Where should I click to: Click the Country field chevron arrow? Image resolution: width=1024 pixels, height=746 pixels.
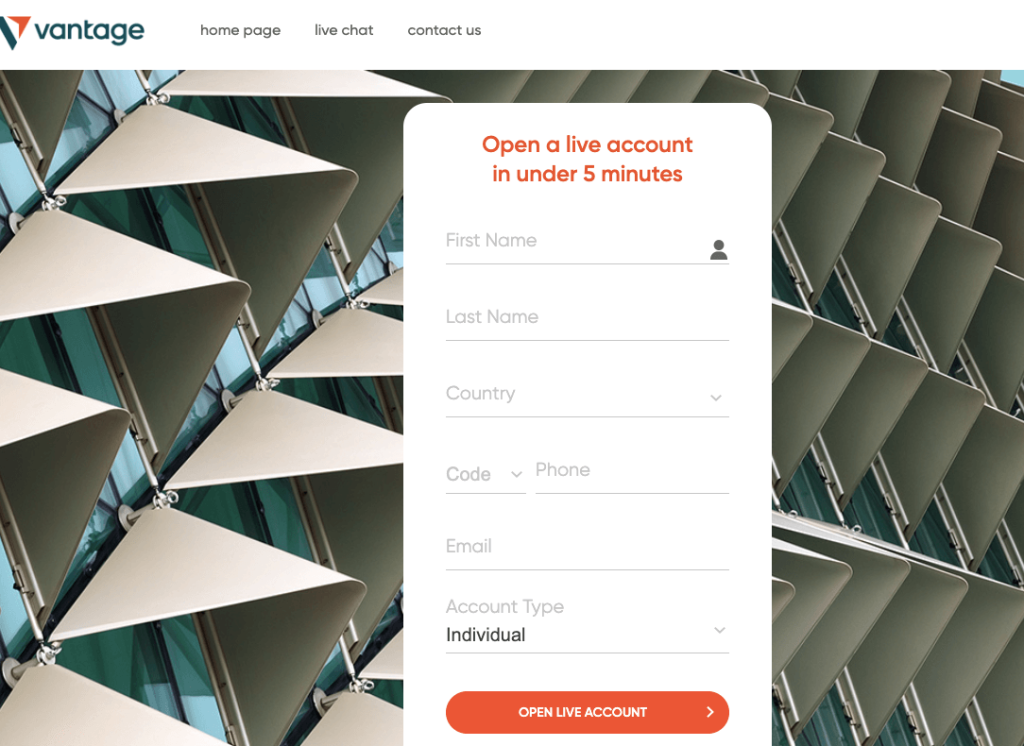(x=716, y=397)
